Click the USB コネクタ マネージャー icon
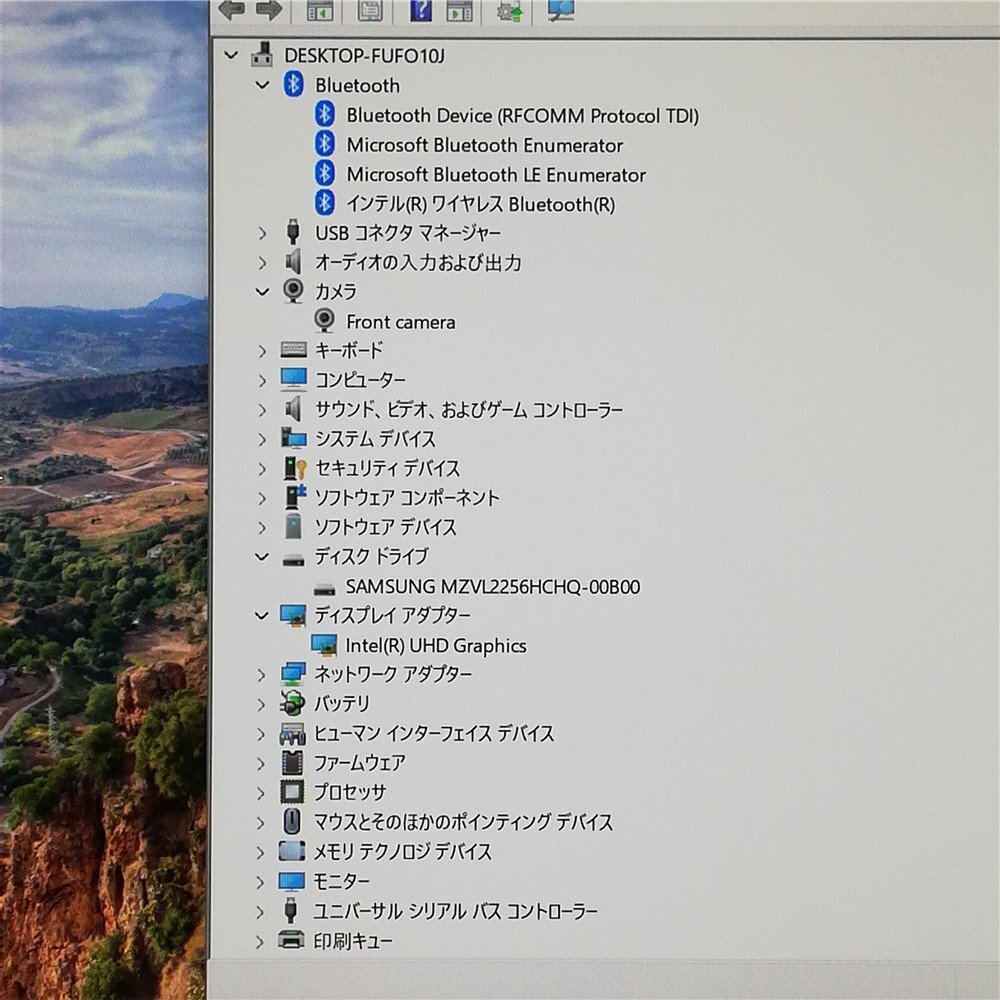The height and width of the screenshot is (1000, 1000). tap(293, 232)
